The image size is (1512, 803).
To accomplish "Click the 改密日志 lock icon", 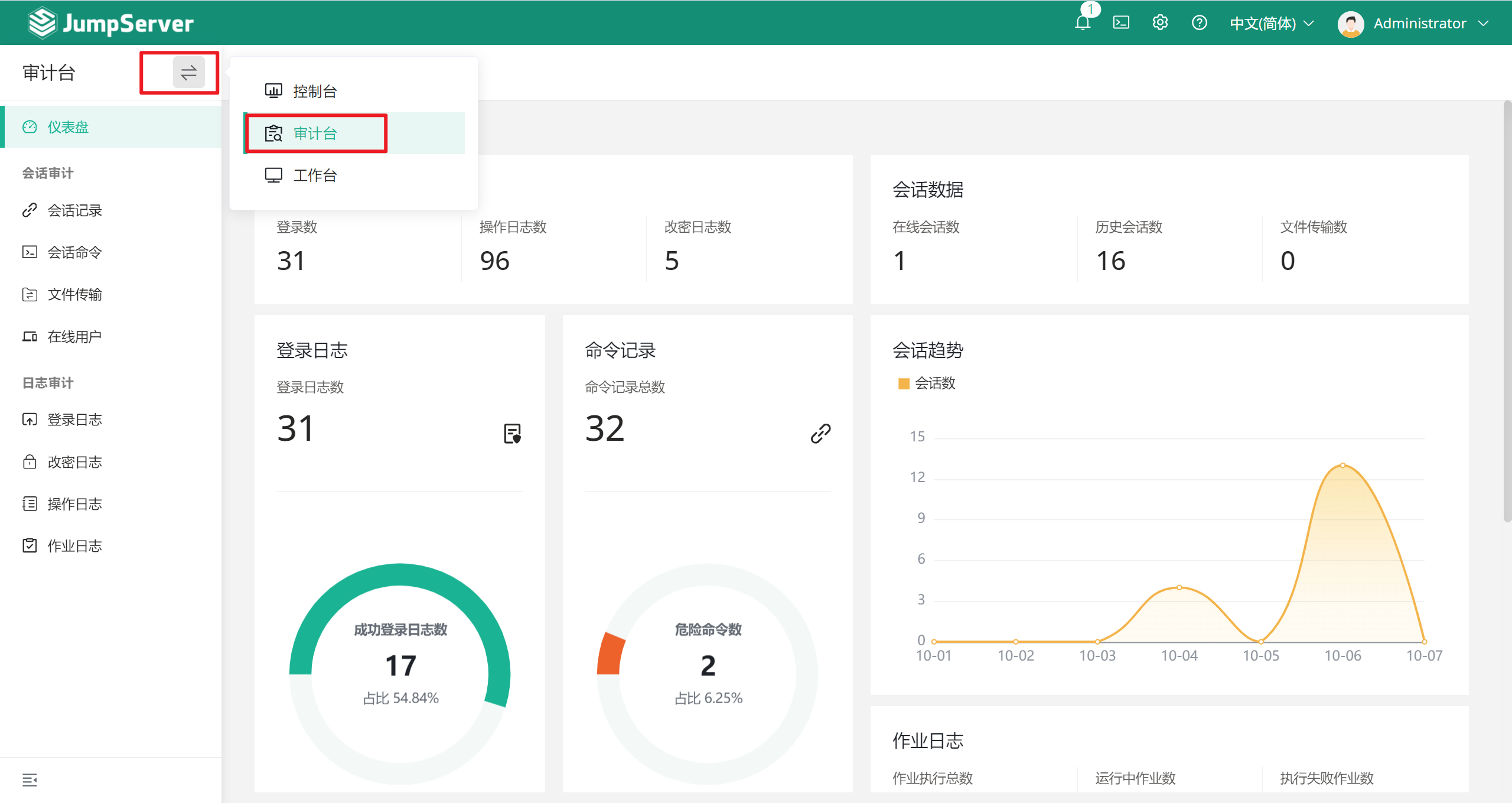I will (30, 462).
